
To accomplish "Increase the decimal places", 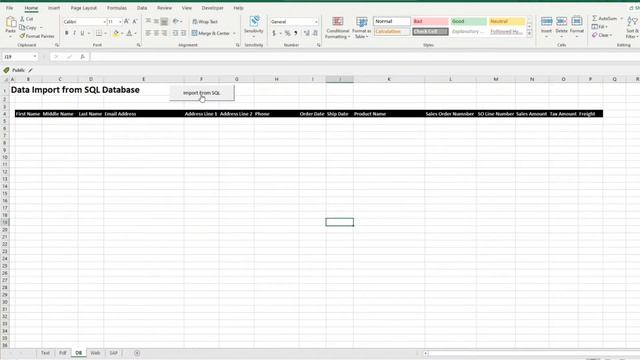I will tap(307, 33).
